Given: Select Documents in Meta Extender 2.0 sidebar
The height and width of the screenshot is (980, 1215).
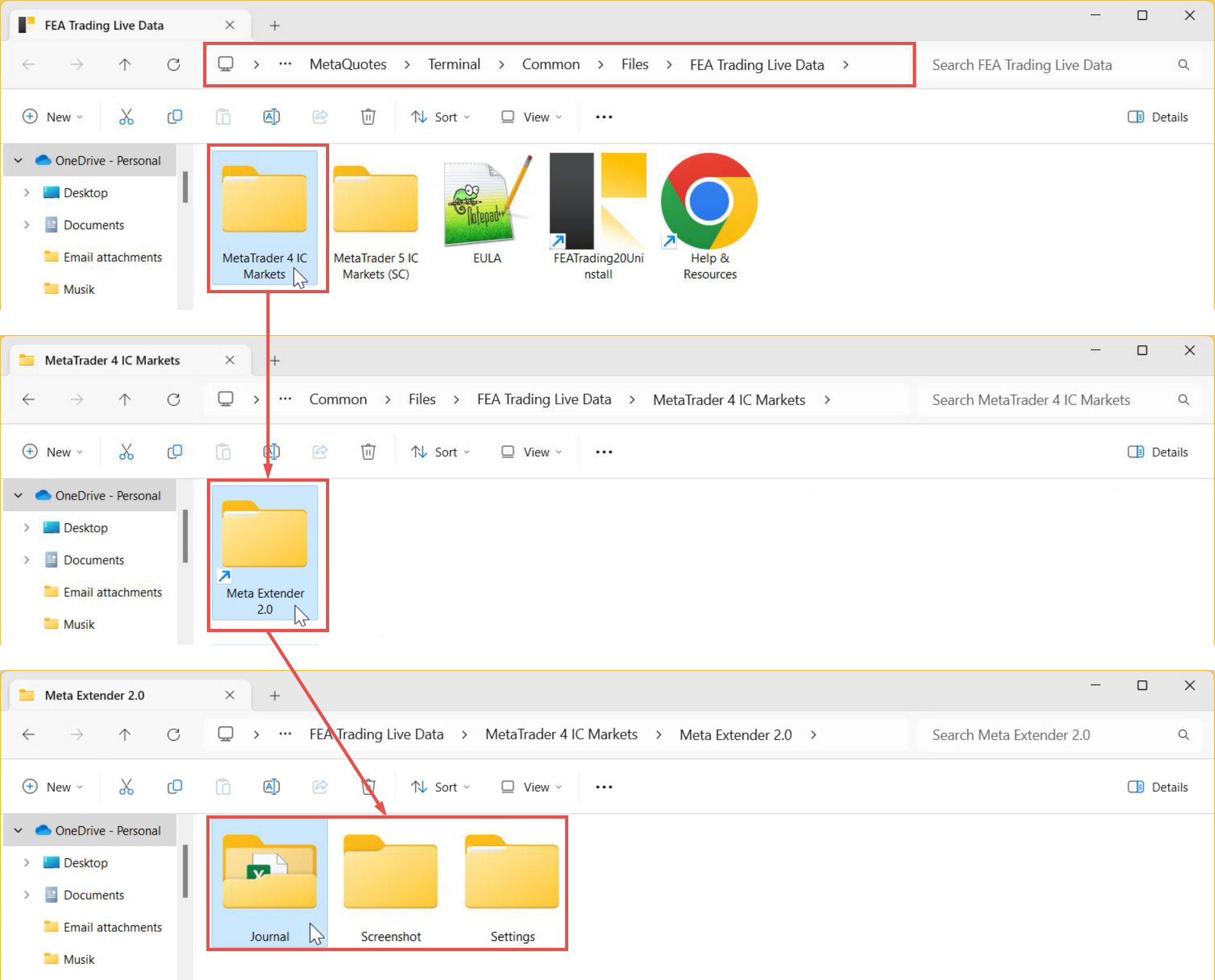Looking at the screenshot, I should 93,895.
